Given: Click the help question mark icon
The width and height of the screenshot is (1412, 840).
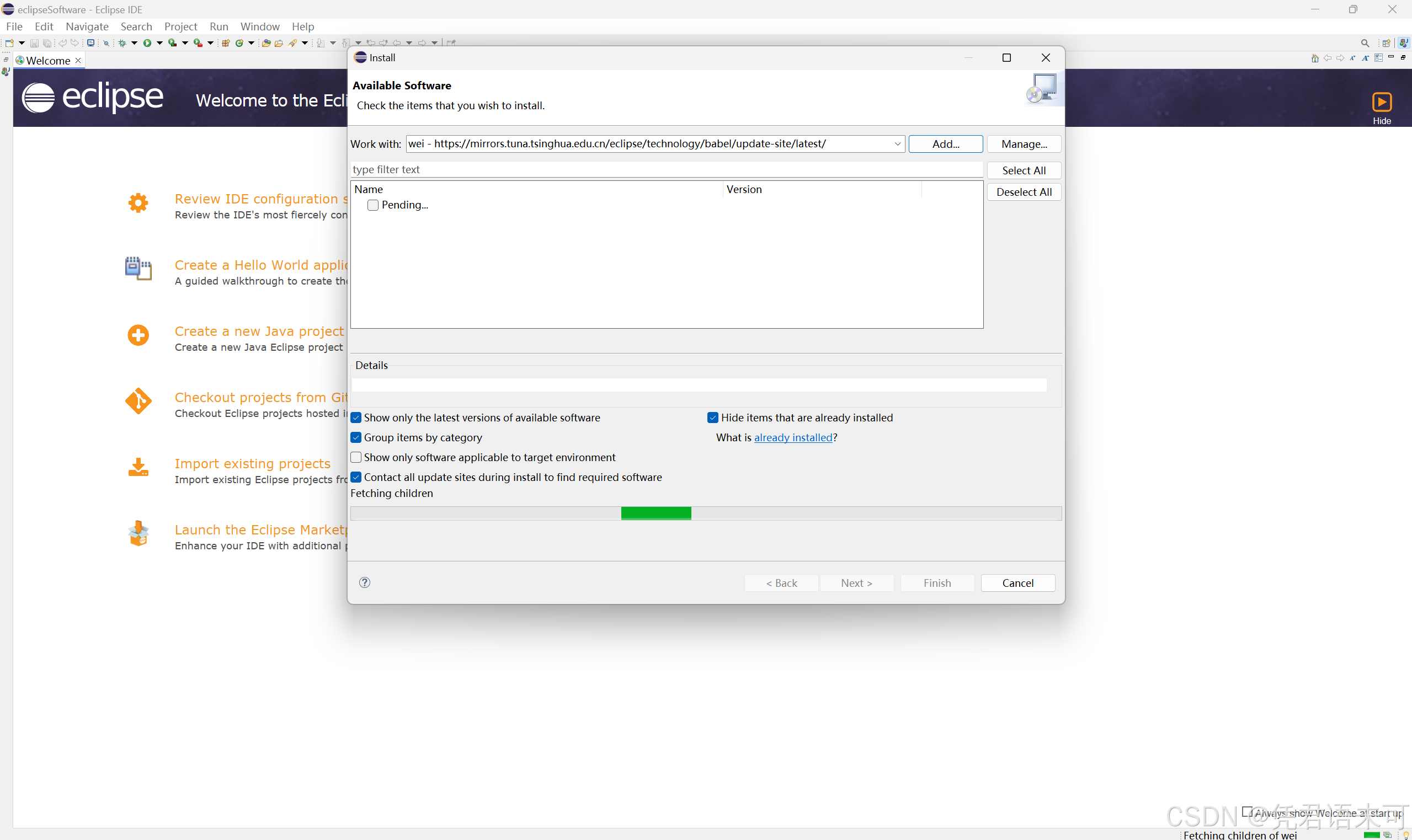Looking at the screenshot, I should 365,582.
